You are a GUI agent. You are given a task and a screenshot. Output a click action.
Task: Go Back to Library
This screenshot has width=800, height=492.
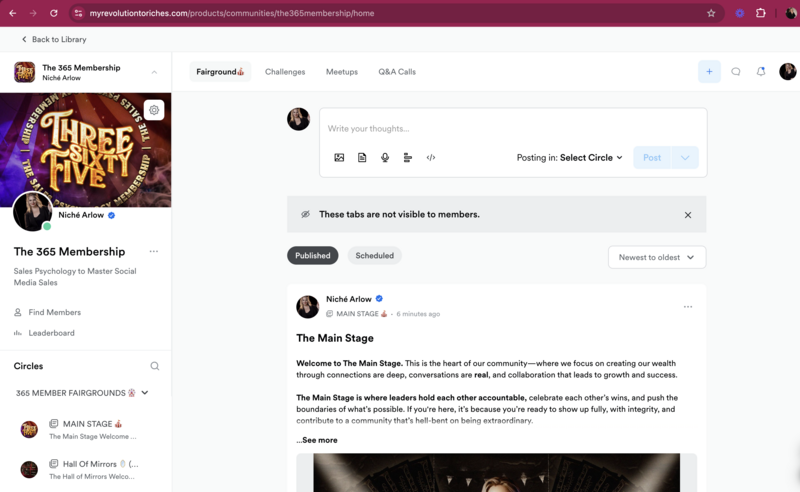click(54, 39)
